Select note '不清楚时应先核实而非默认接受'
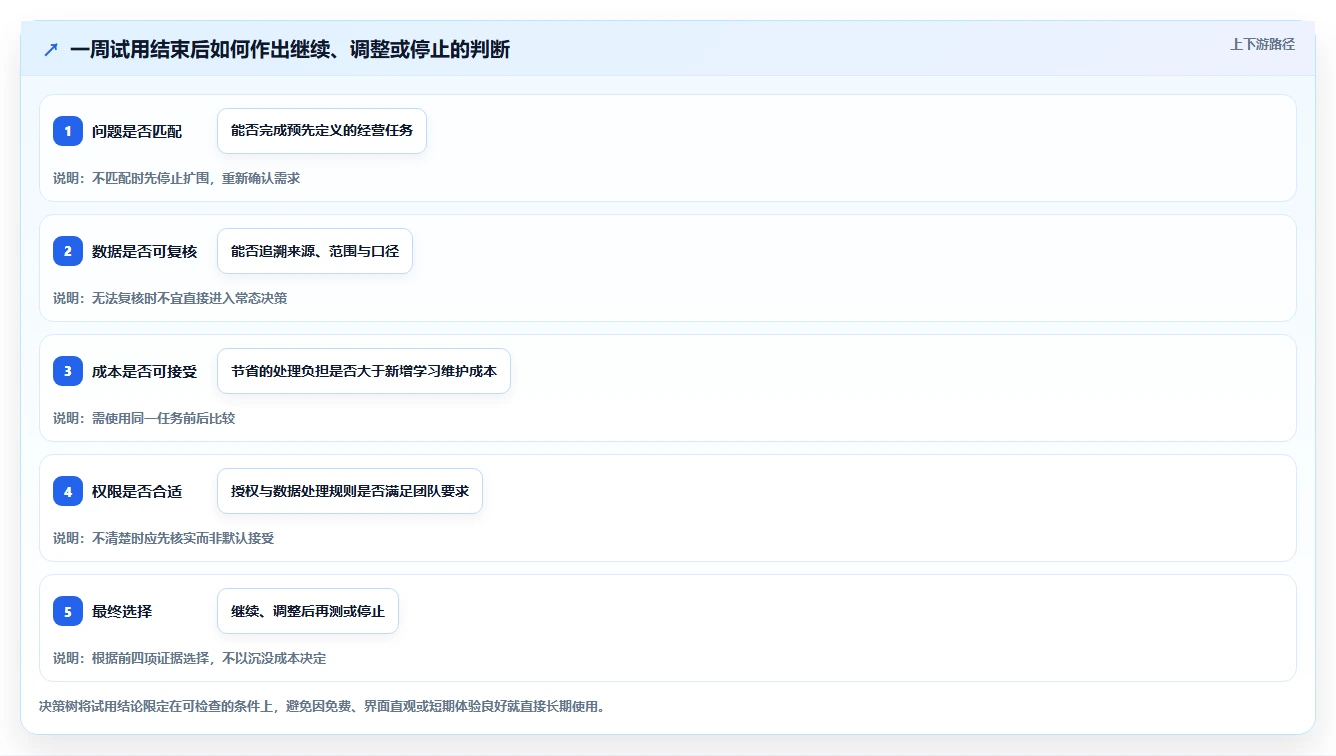The image size is (1336, 756). click(183, 538)
